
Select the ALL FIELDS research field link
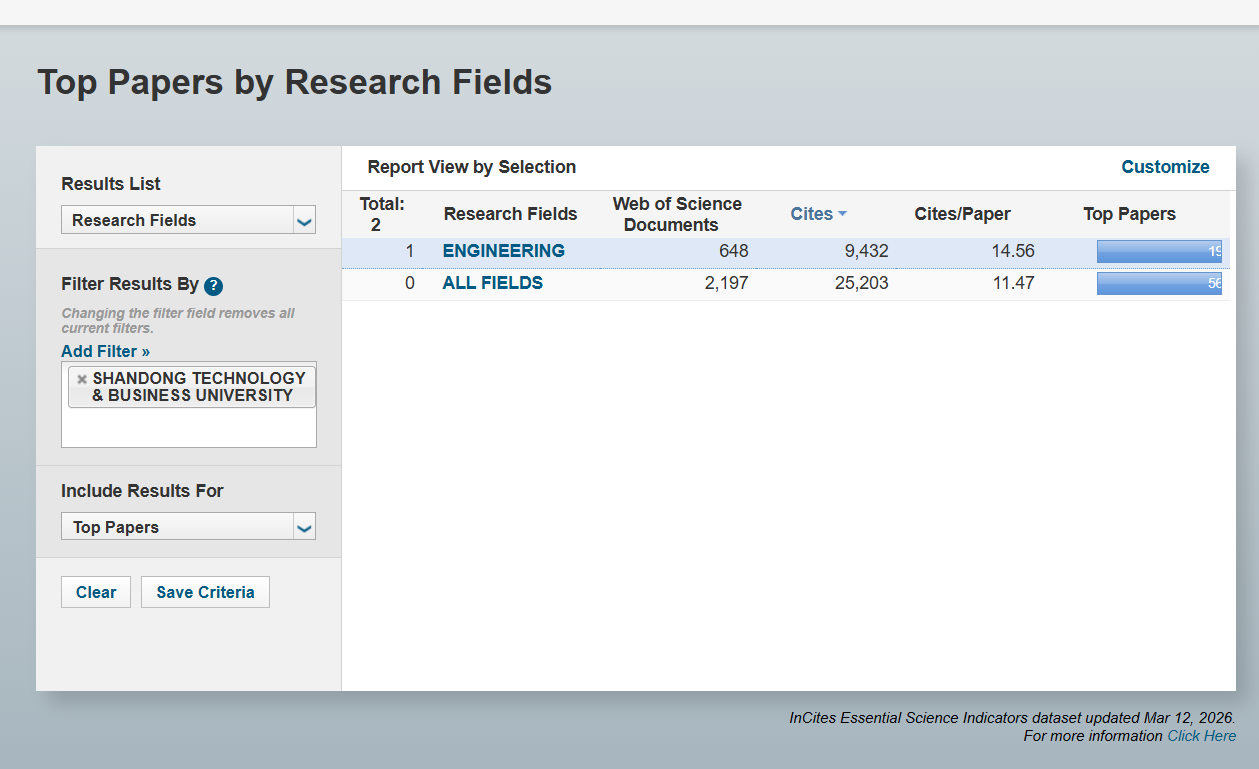492,283
